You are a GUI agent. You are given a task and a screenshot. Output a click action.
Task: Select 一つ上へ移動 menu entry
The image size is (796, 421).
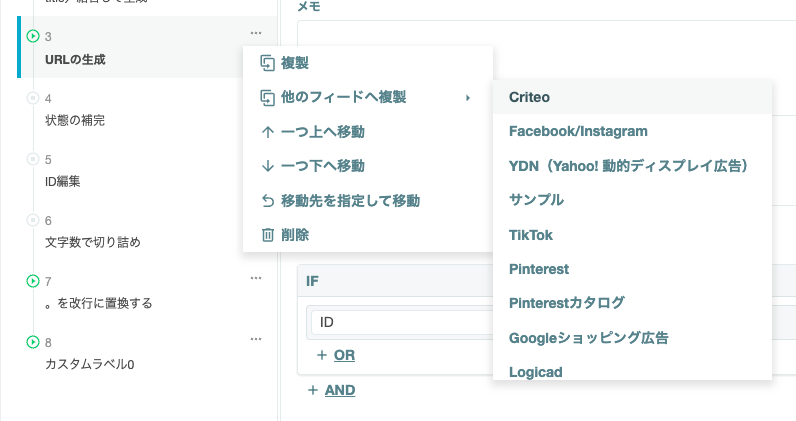[x=368, y=132]
